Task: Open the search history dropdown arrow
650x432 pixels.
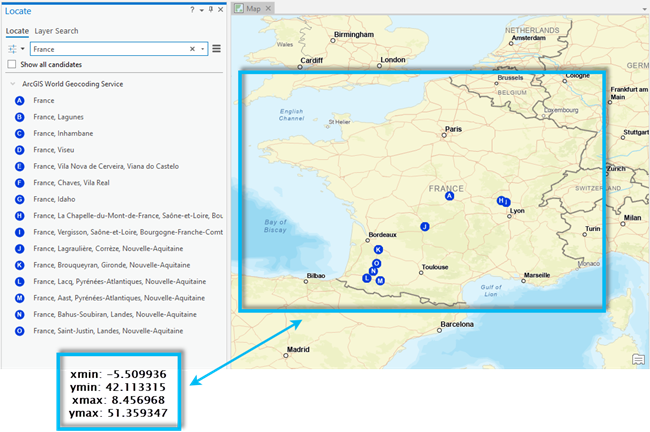Action: (x=203, y=48)
